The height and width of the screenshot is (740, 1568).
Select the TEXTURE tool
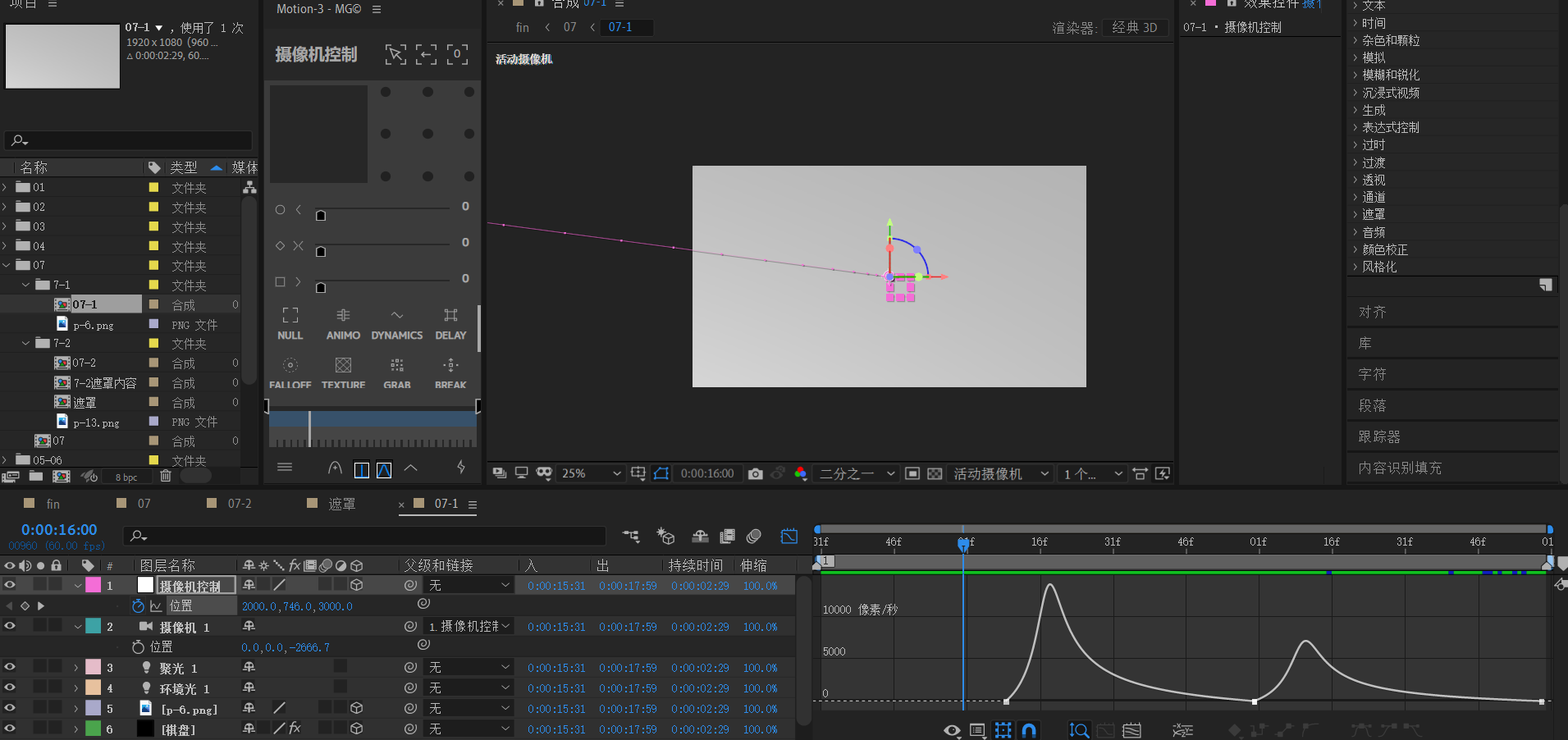pyautogui.click(x=343, y=373)
